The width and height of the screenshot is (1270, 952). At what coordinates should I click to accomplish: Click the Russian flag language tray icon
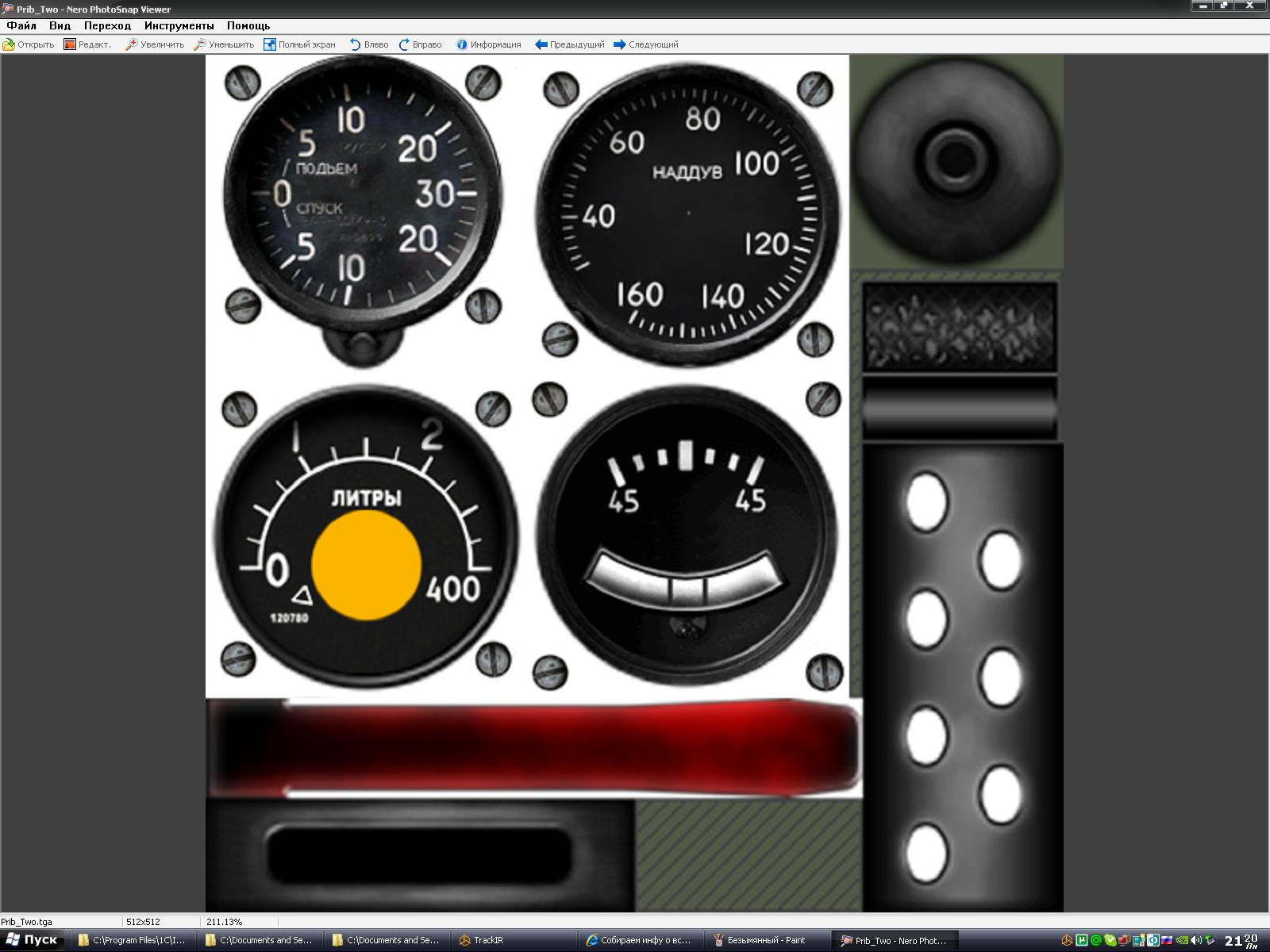coord(1167,941)
